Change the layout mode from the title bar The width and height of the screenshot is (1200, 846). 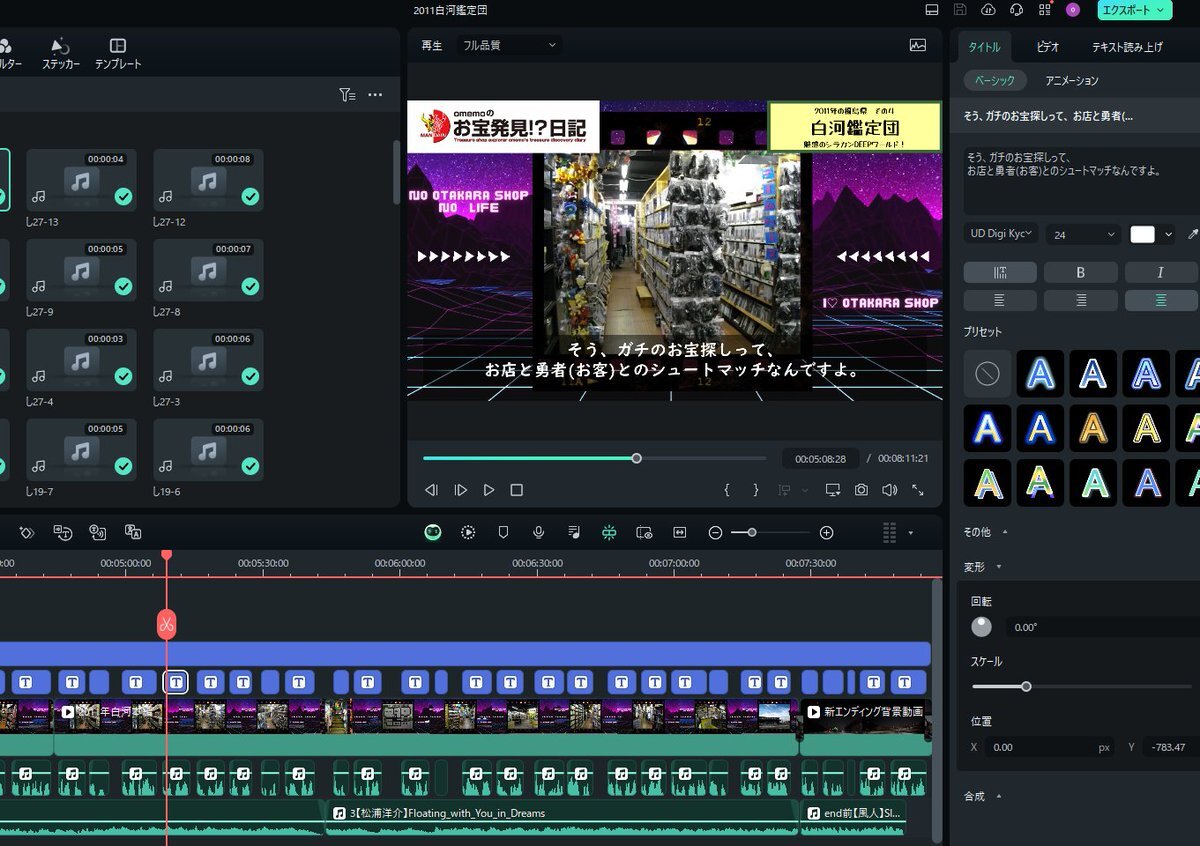point(932,10)
